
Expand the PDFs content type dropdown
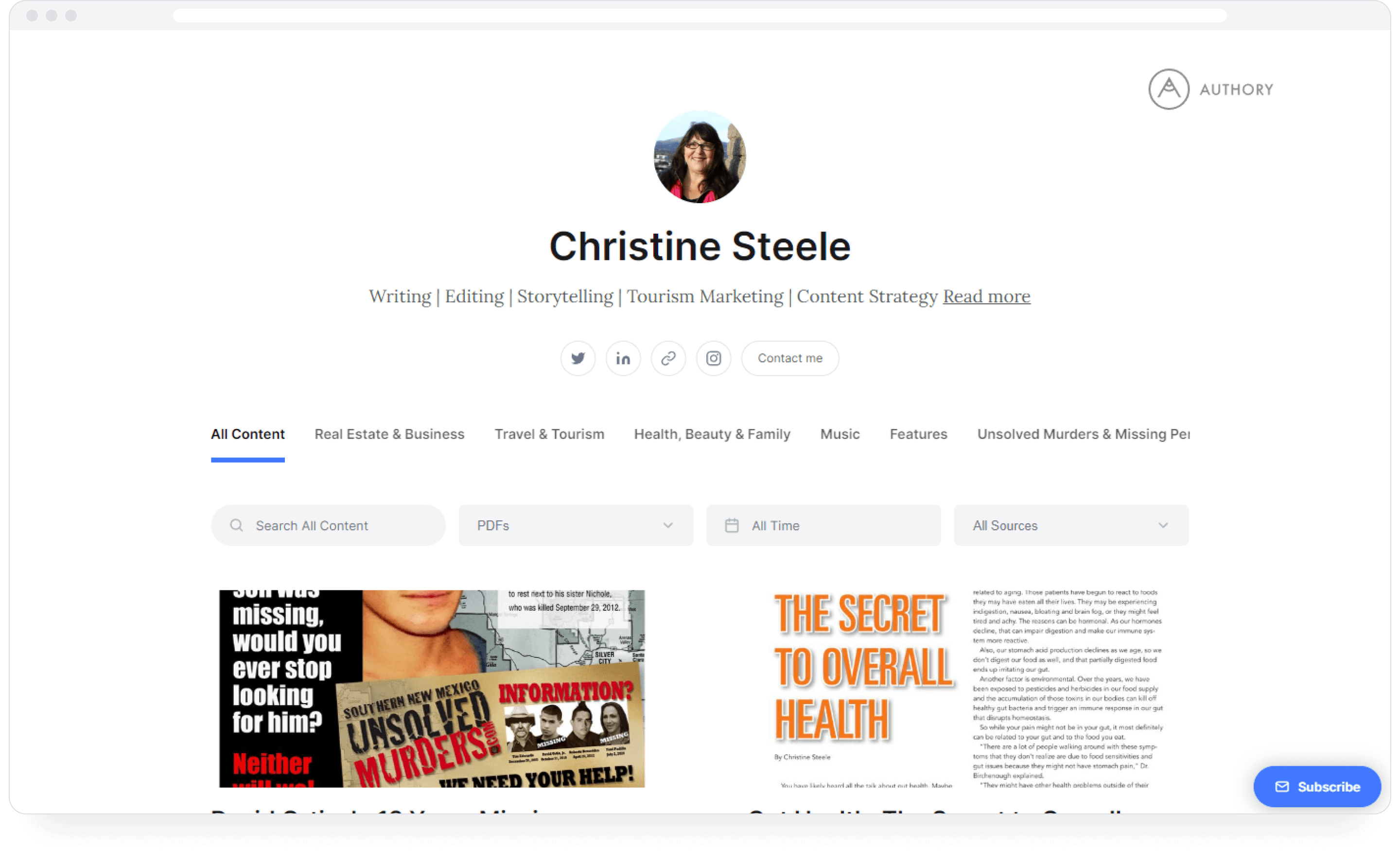pyautogui.click(x=576, y=525)
